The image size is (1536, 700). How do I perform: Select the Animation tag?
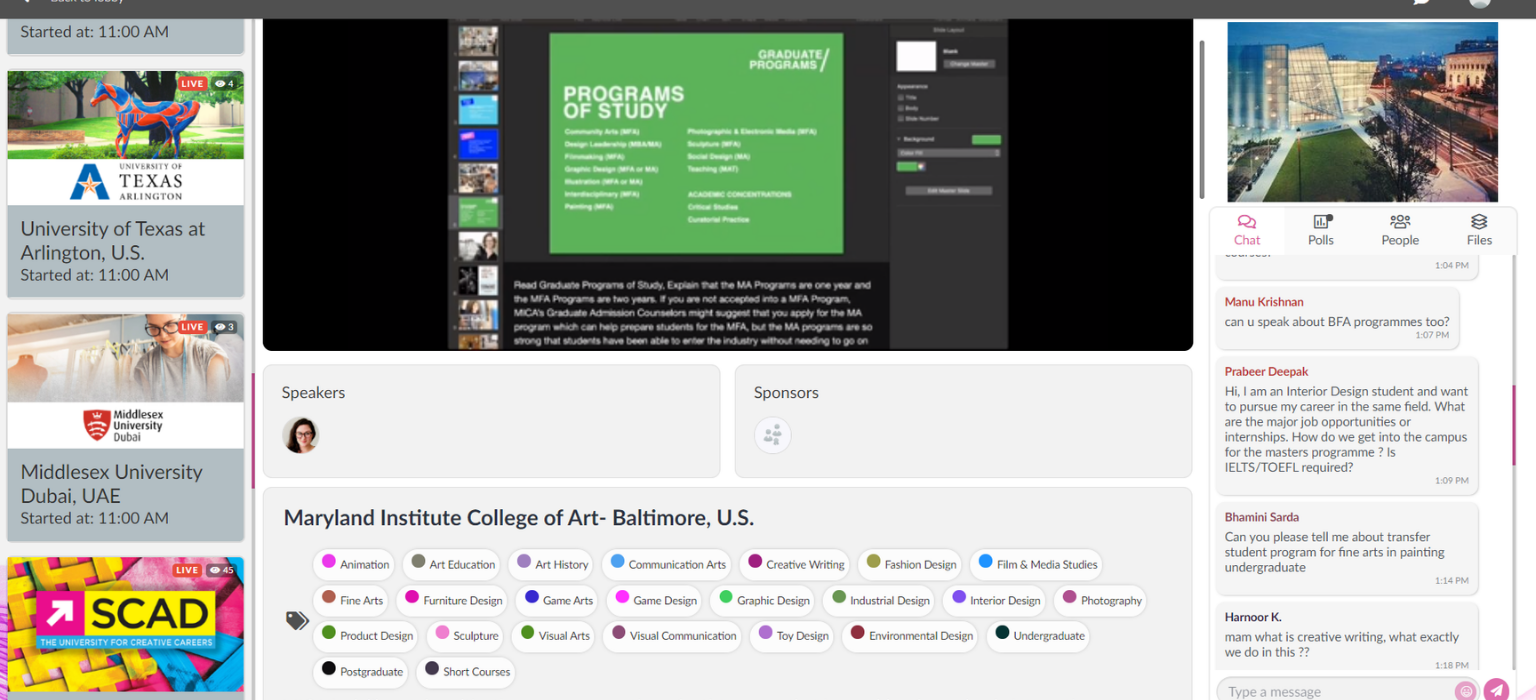354,564
